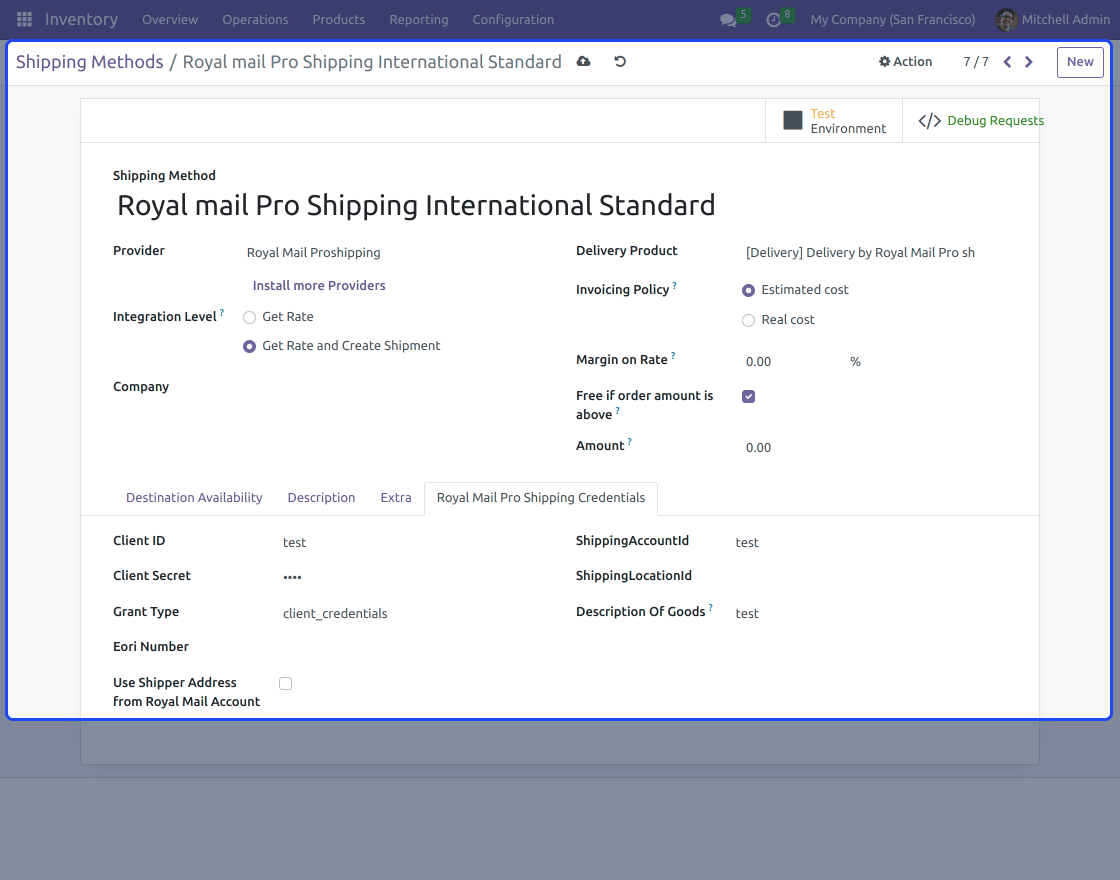Go to next record arrow

(1029, 62)
